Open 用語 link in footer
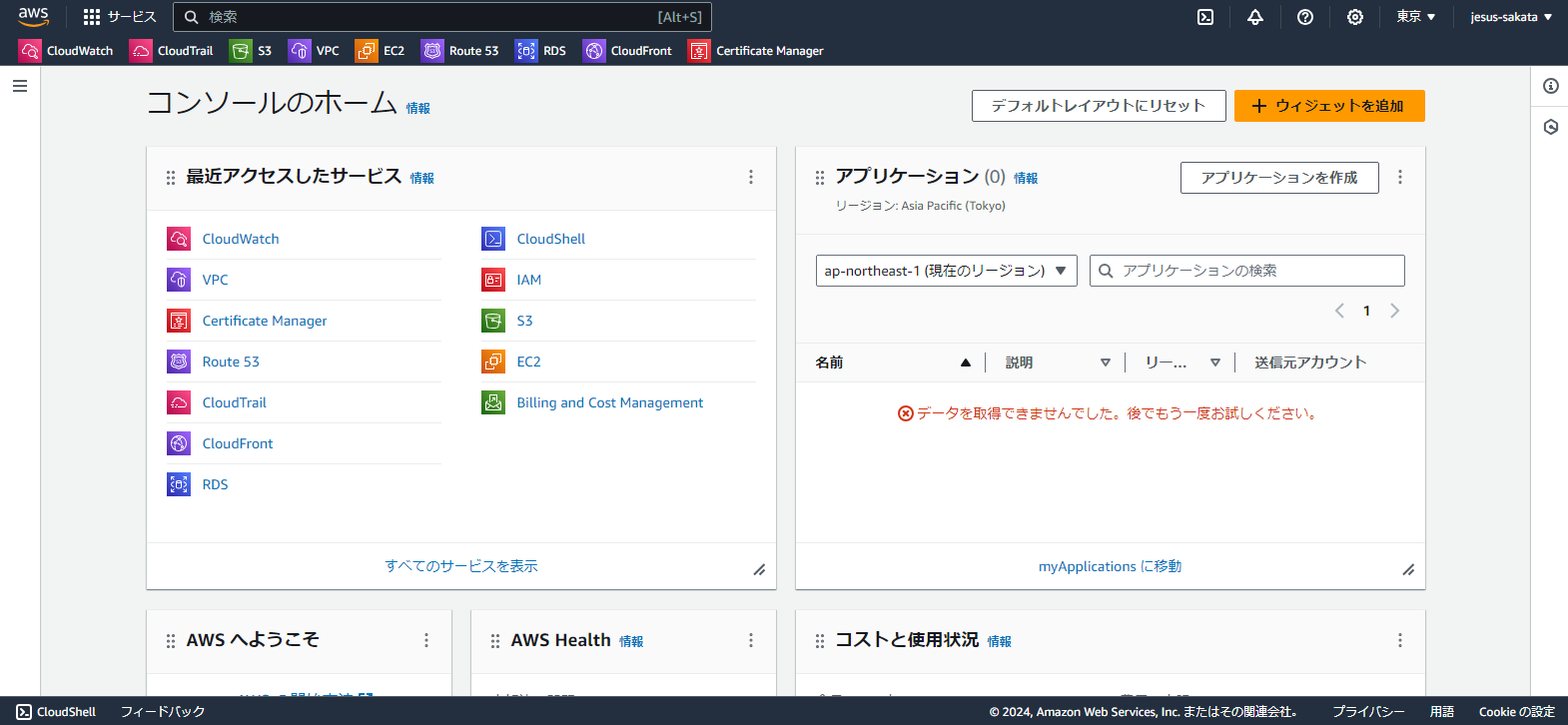Viewport: 1568px width, 725px height. pyautogui.click(x=1442, y=712)
